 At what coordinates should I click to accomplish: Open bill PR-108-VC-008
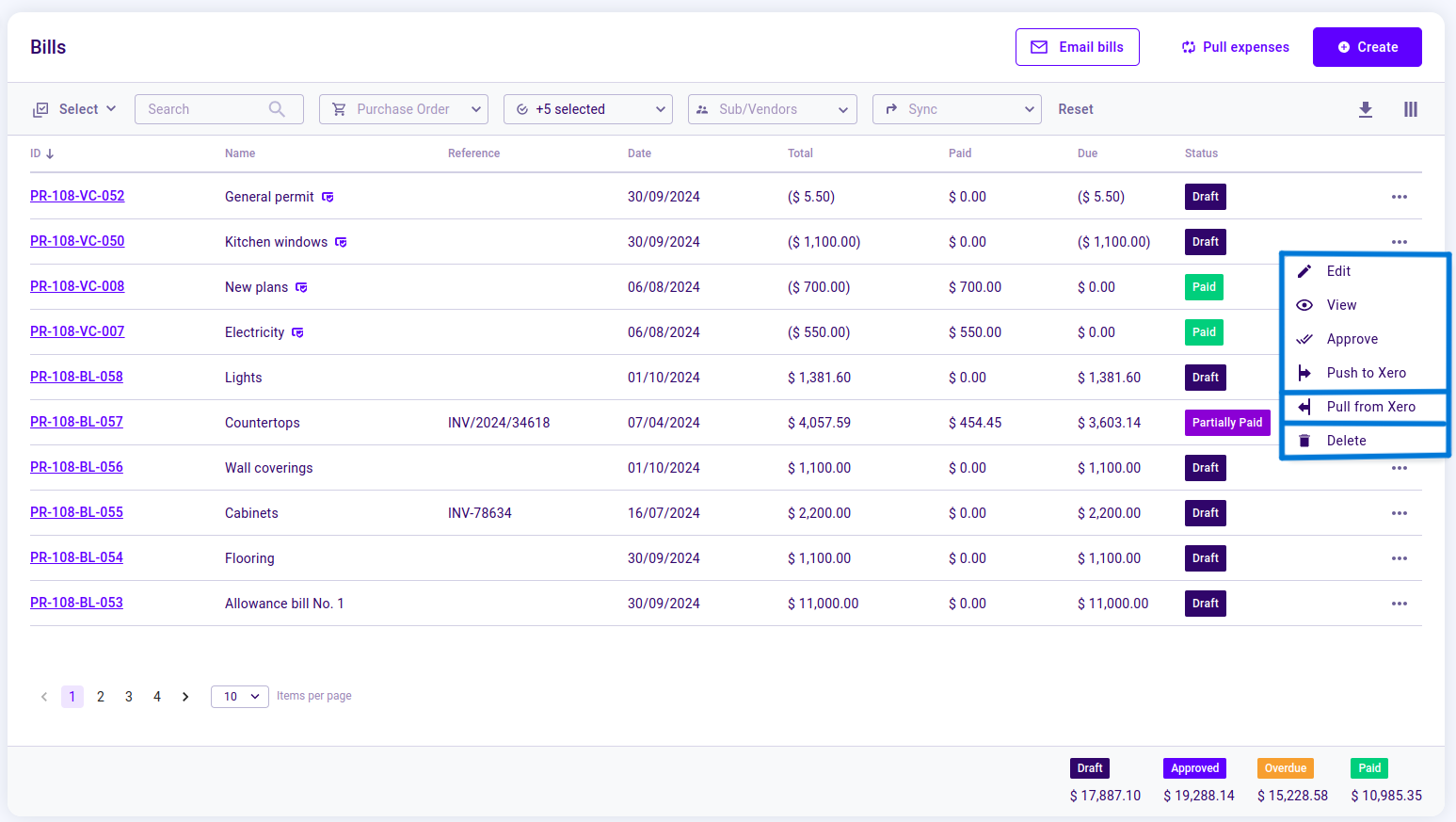(x=77, y=286)
